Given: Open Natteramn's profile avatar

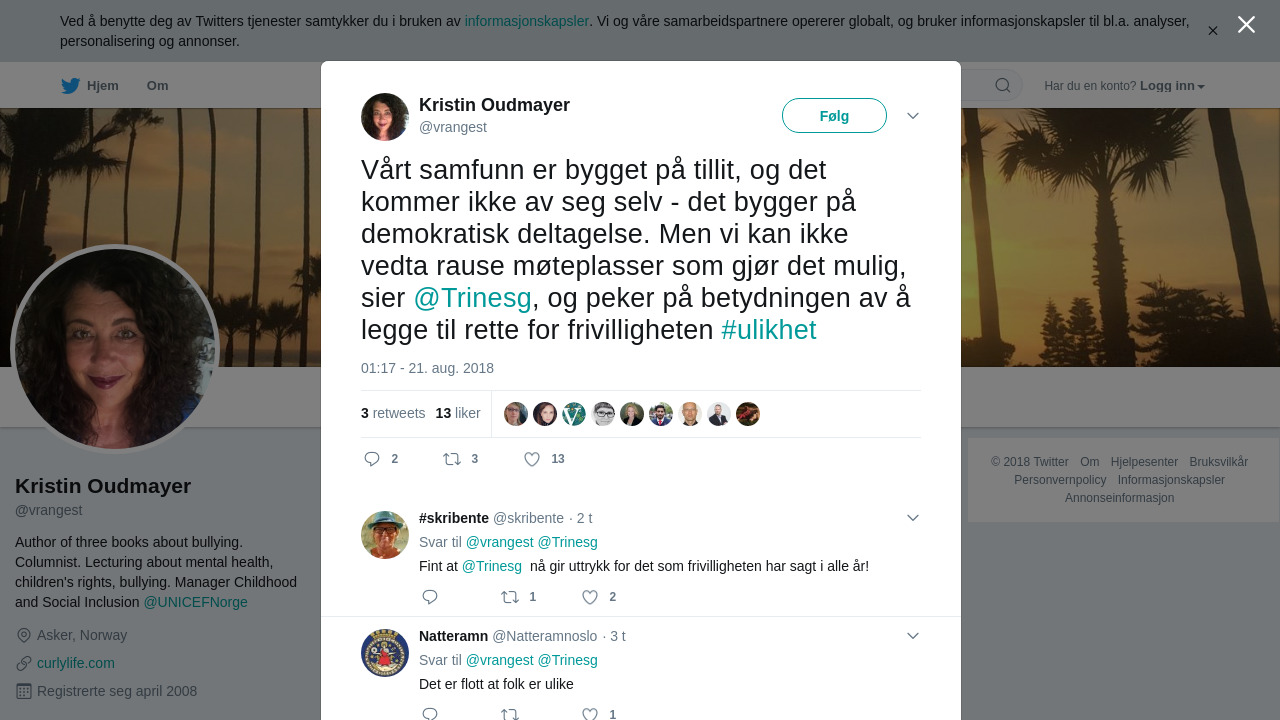Looking at the screenshot, I should tap(385, 653).
